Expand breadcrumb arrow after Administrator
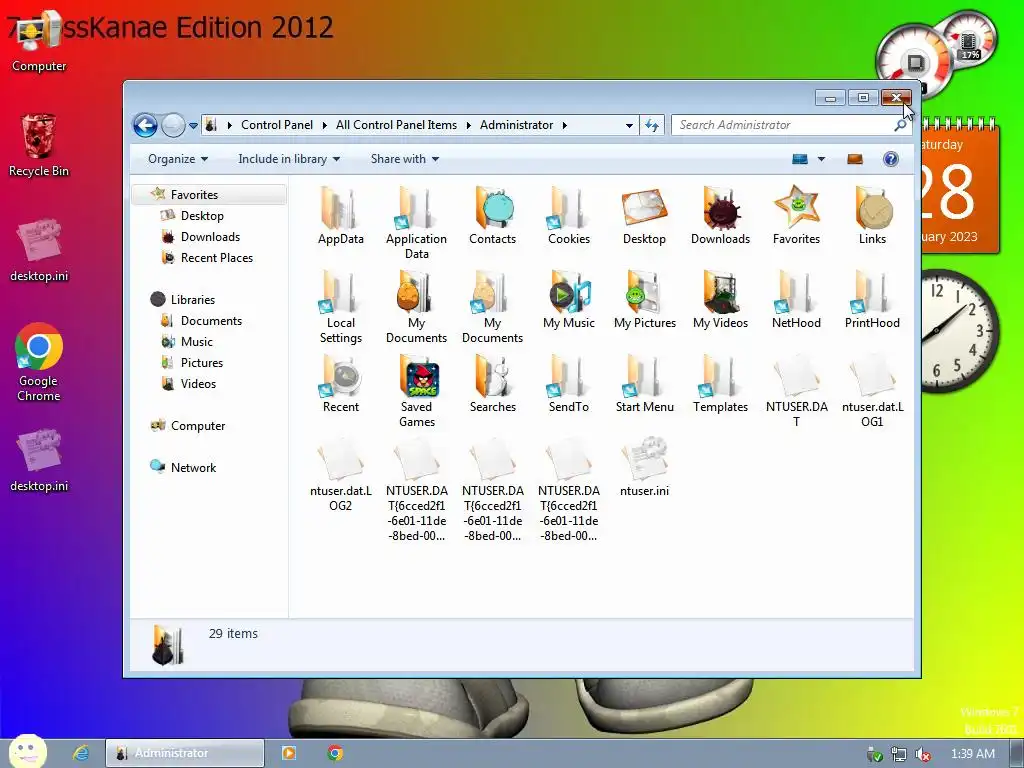1024x768 pixels. click(564, 125)
